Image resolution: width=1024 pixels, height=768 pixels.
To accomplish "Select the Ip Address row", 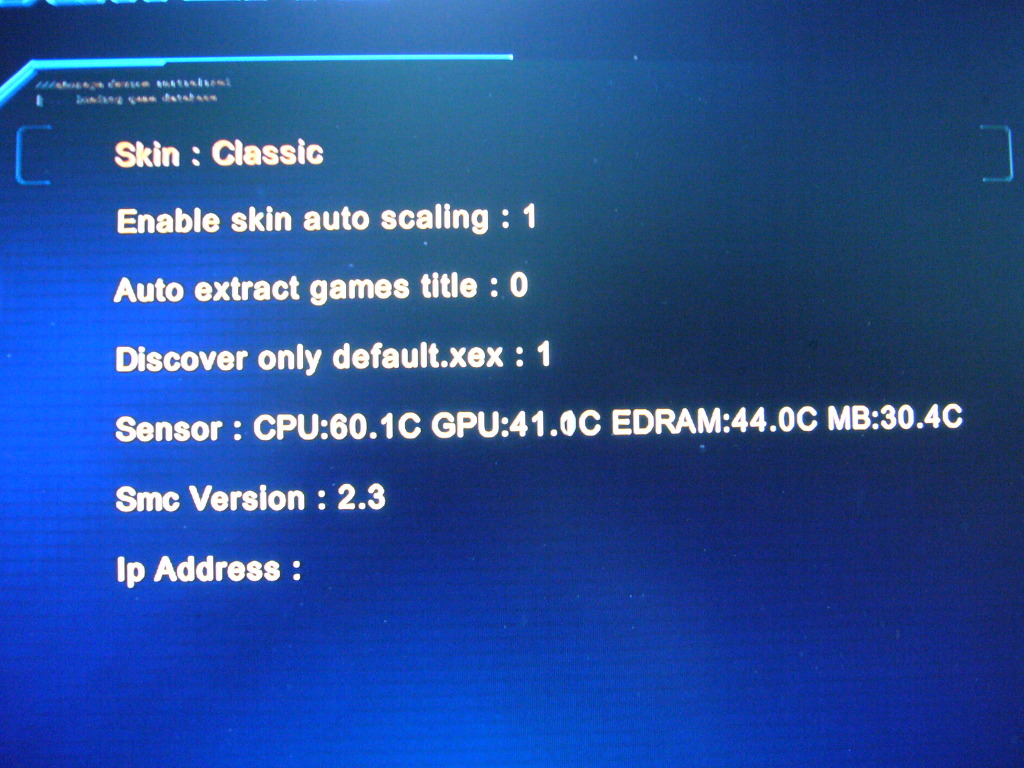I will 208,569.
